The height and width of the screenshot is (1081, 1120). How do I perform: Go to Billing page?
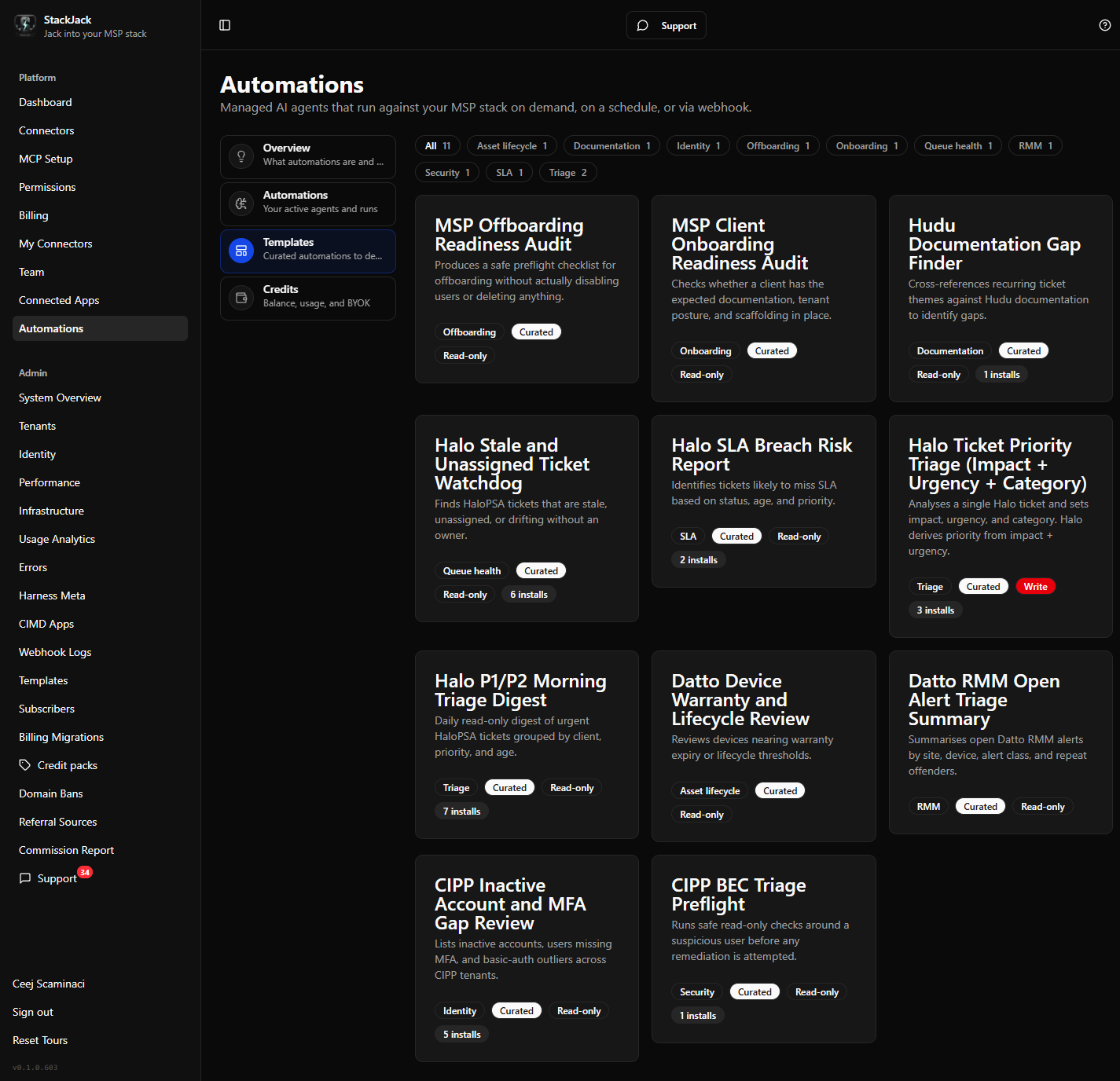pyautogui.click(x=100, y=215)
